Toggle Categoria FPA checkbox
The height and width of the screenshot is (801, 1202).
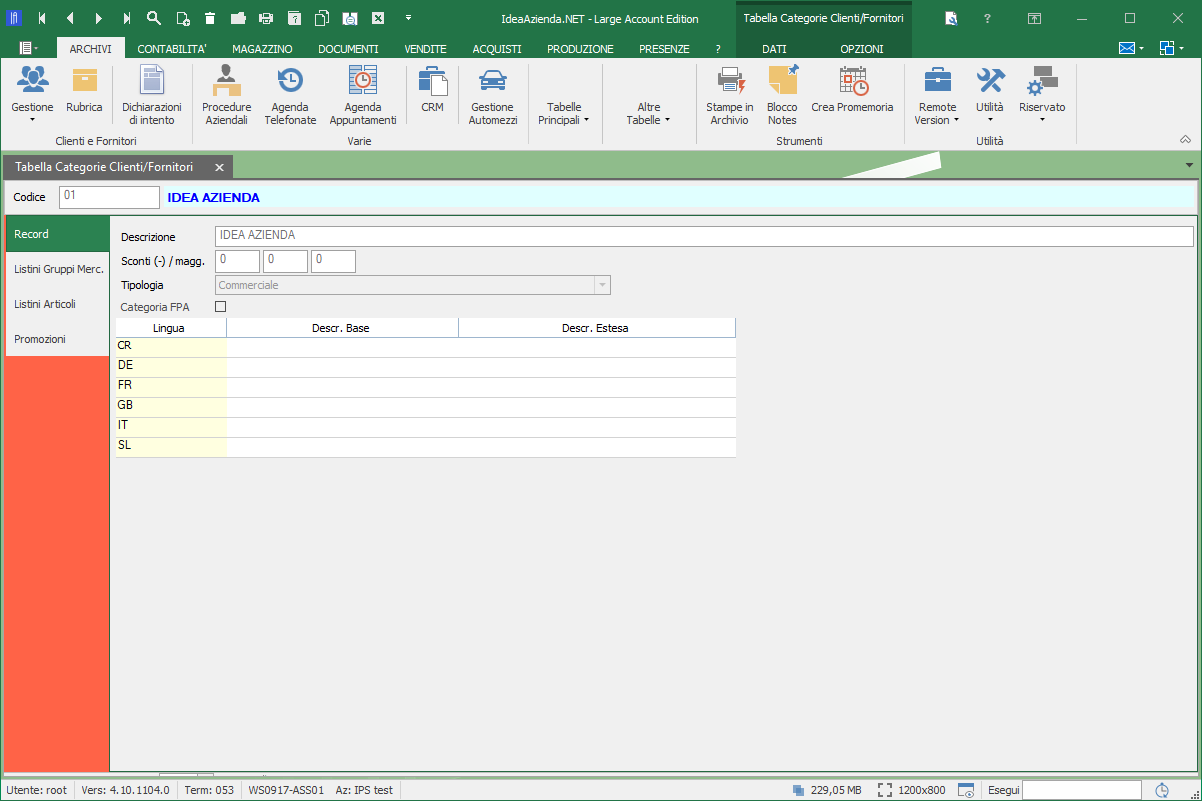pyautogui.click(x=221, y=307)
